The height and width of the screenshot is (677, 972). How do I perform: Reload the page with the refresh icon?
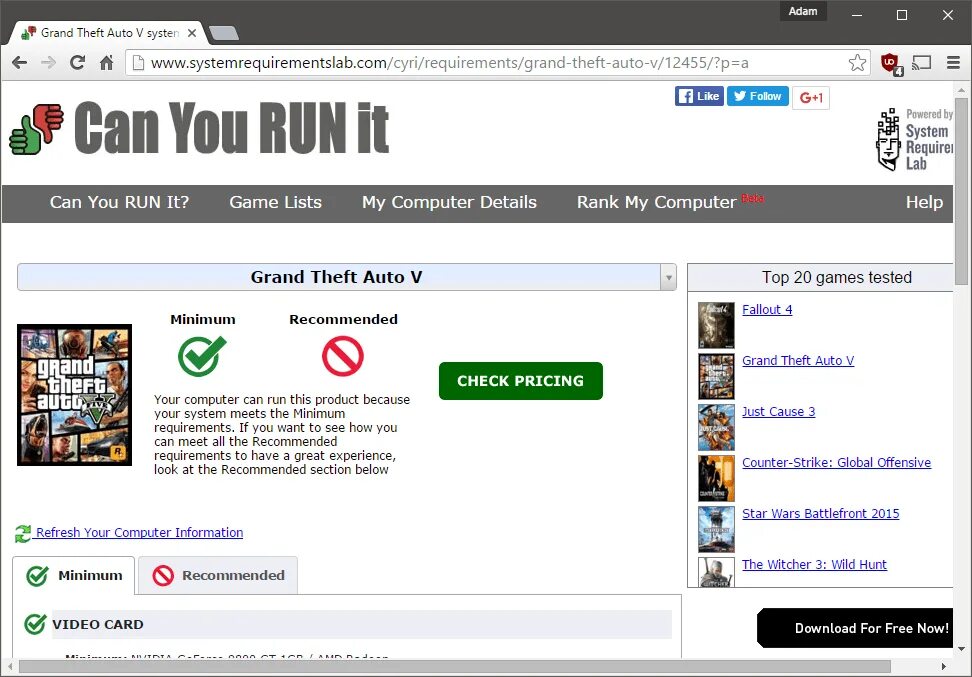(x=77, y=63)
